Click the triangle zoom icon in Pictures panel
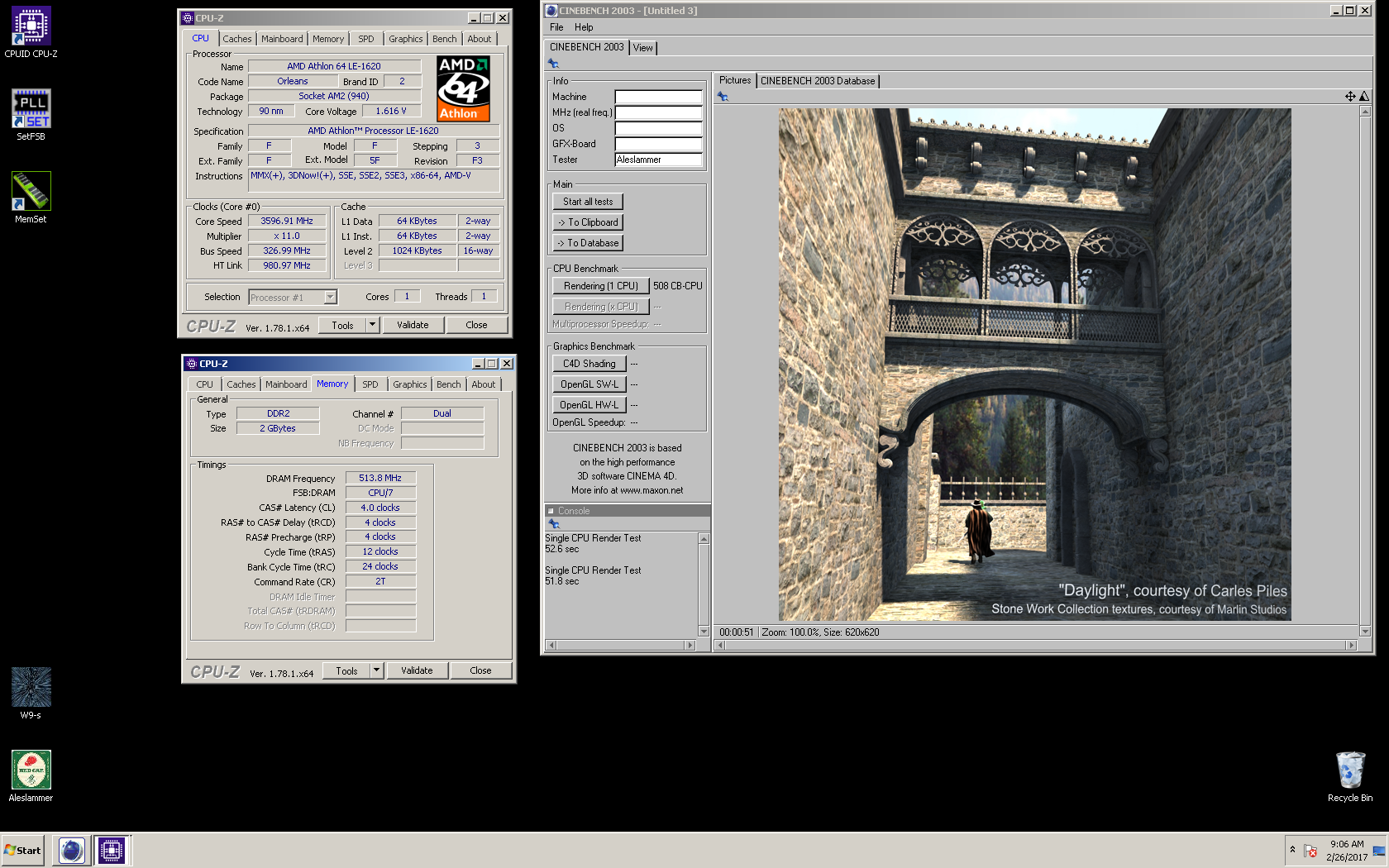This screenshot has height=868, width=1389. (x=1364, y=97)
